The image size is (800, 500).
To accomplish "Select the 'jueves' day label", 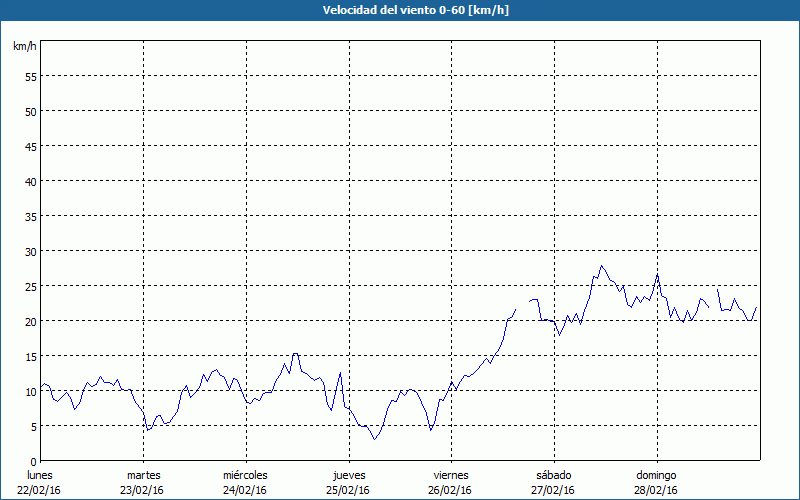I will 348,475.
